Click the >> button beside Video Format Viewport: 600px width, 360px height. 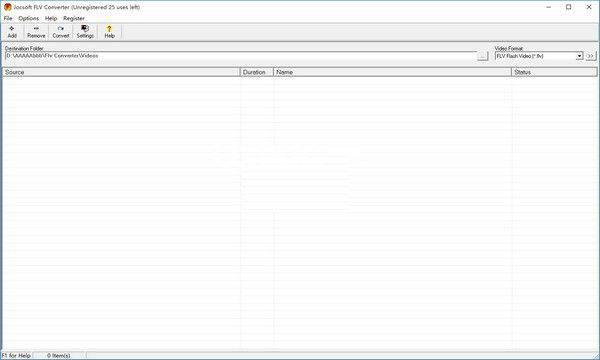click(x=590, y=56)
